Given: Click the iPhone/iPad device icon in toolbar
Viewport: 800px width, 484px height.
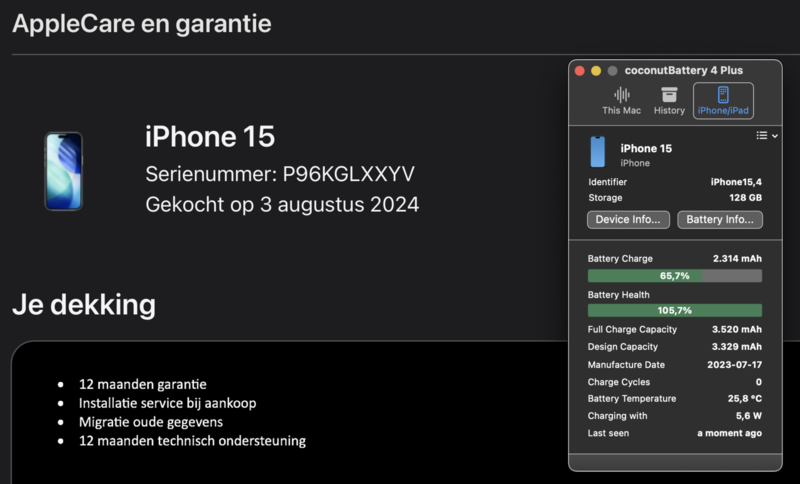Looking at the screenshot, I should 723,94.
